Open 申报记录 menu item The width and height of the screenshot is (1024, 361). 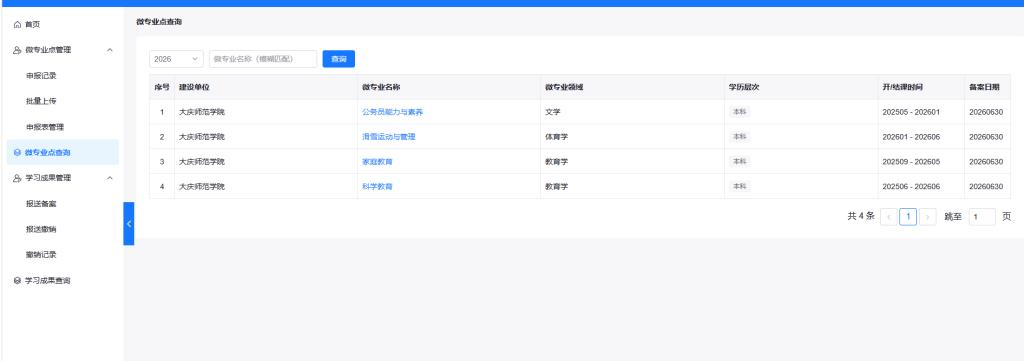click(41, 76)
